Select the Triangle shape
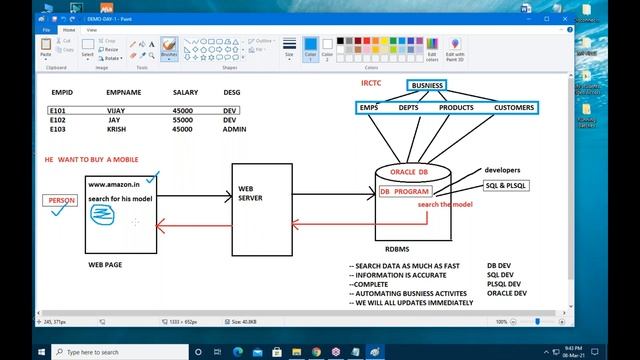Image resolution: width=640 pixels, height=360 pixels. pos(236,42)
